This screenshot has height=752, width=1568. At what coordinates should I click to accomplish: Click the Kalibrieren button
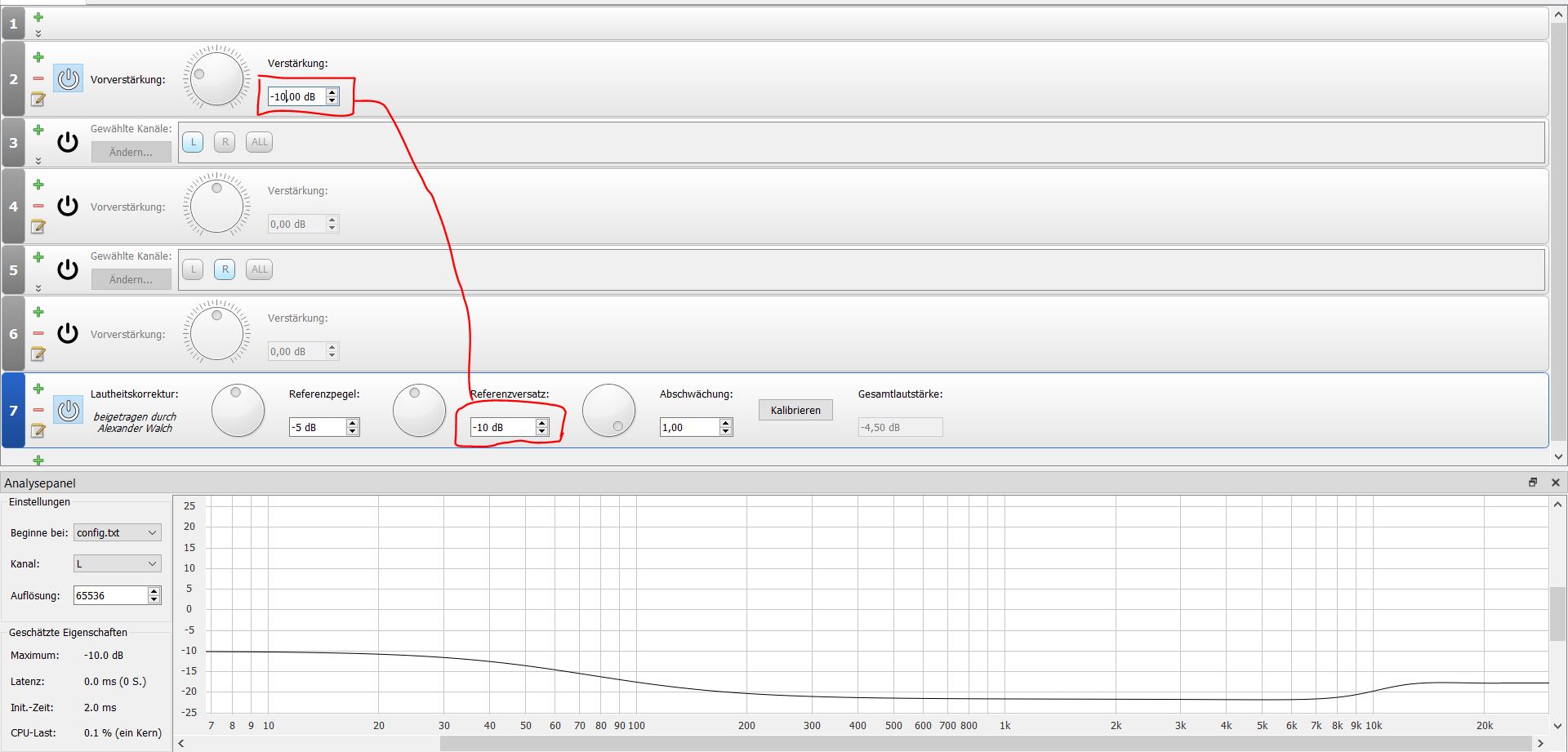pyautogui.click(x=795, y=410)
